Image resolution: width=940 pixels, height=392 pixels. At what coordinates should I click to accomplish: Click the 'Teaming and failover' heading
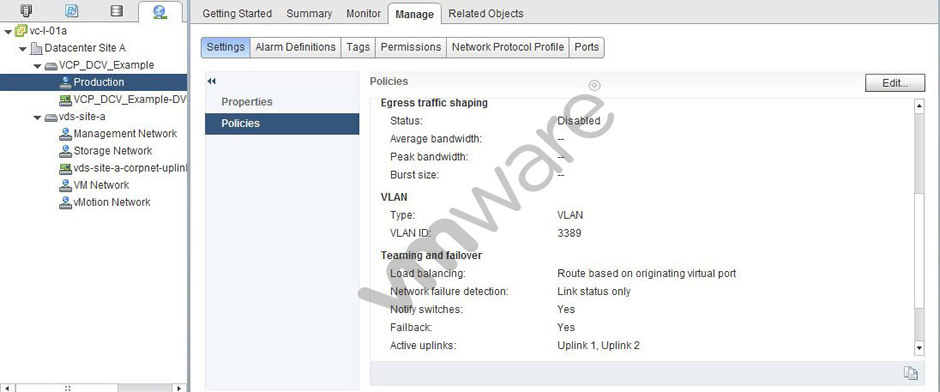click(431, 255)
